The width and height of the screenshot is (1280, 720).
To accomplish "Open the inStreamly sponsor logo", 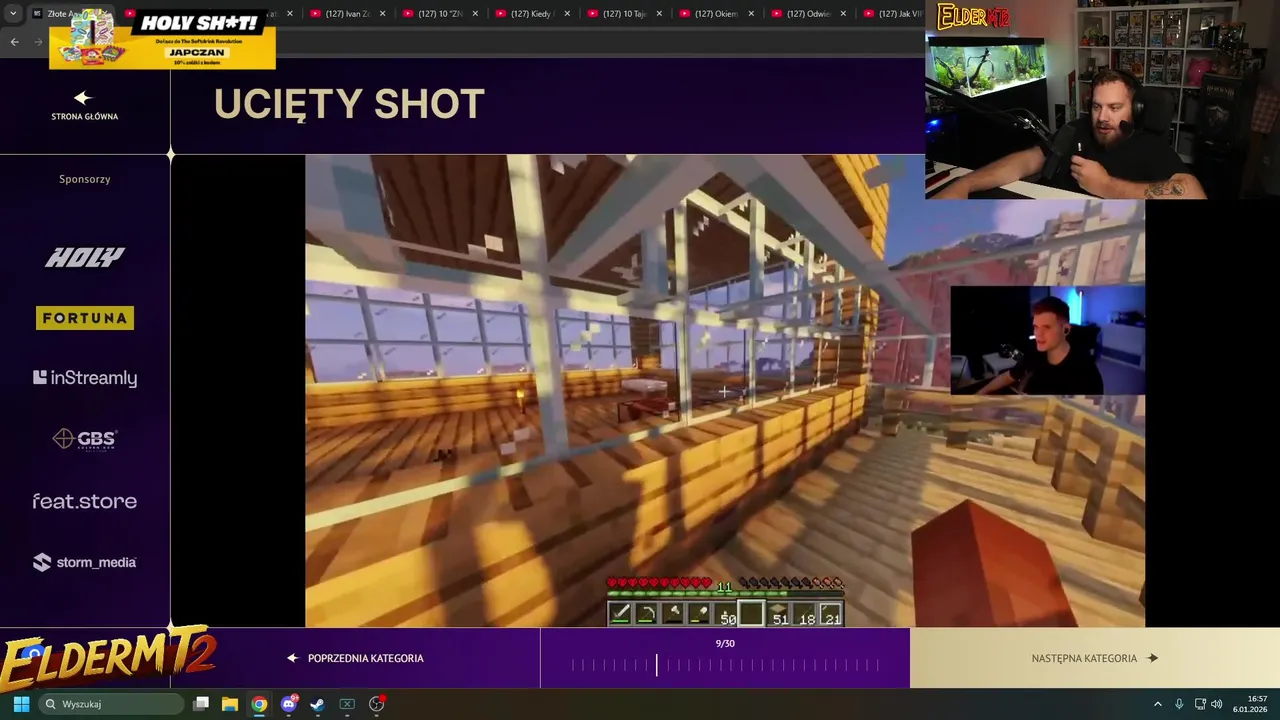I will [85, 378].
